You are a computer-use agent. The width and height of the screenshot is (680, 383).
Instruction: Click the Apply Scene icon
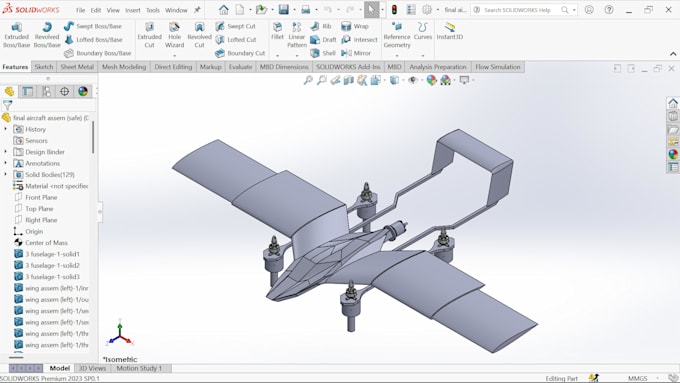point(445,80)
